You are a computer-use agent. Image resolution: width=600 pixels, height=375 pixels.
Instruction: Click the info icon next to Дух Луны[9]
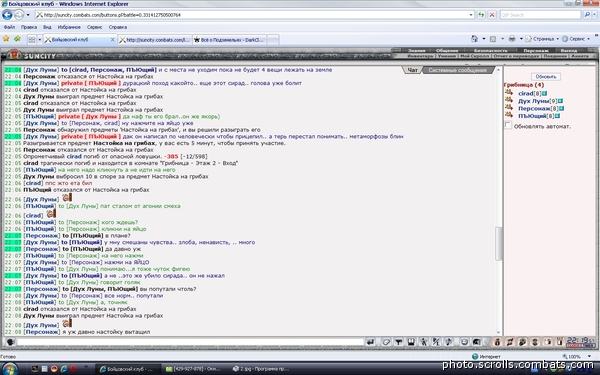(x=560, y=101)
